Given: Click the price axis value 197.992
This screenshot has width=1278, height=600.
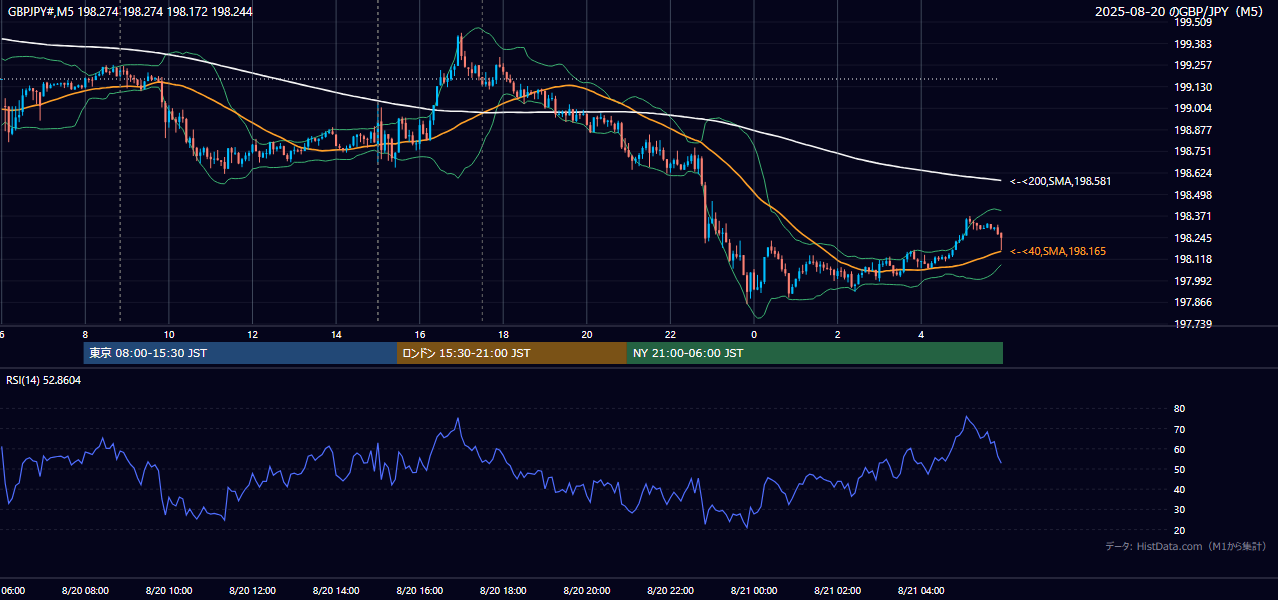Looking at the screenshot, I should pyautogui.click(x=1193, y=281).
